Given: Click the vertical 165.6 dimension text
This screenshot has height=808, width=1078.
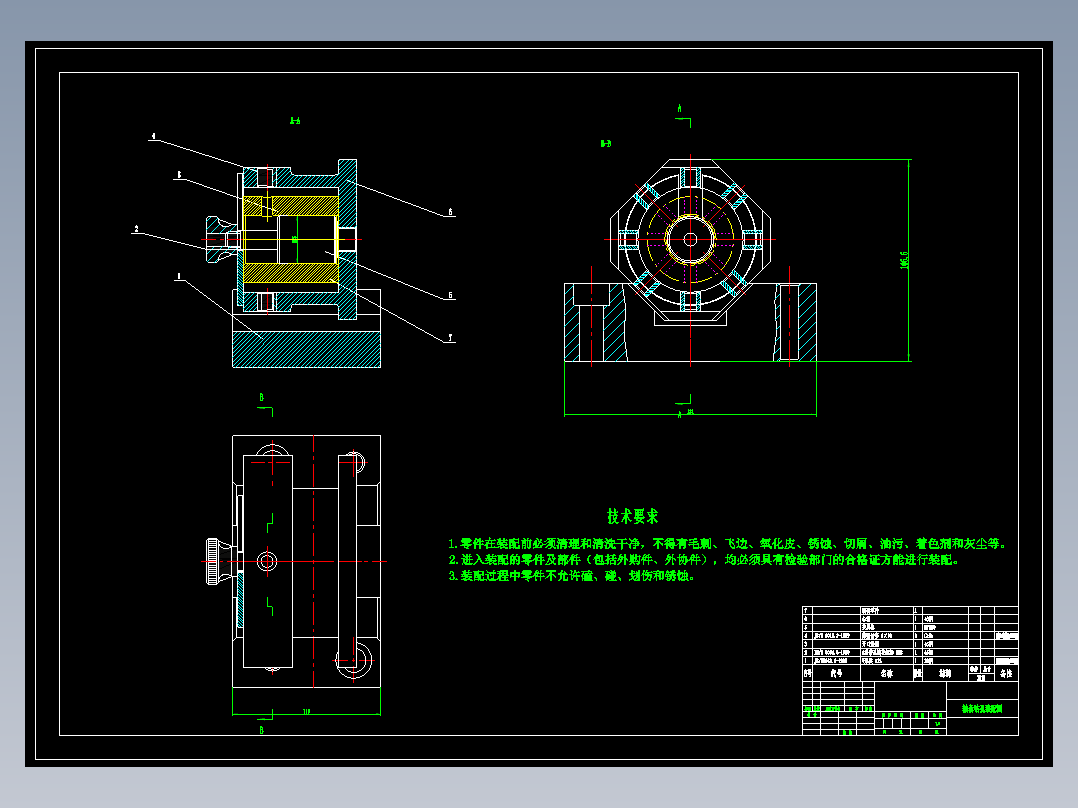Looking at the screenshot, I should pyautogui.click(x=904, y=260).
